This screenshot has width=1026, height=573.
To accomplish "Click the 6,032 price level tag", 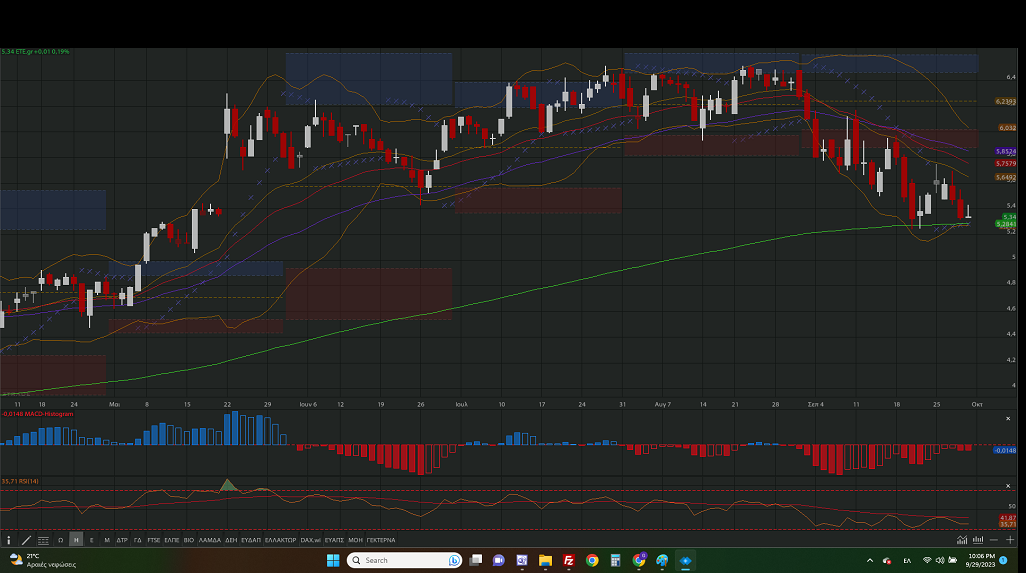I will click(x=1007, y=128).
